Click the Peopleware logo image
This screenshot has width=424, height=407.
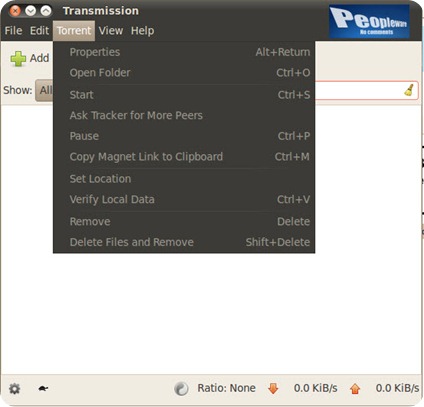(369, 21)
